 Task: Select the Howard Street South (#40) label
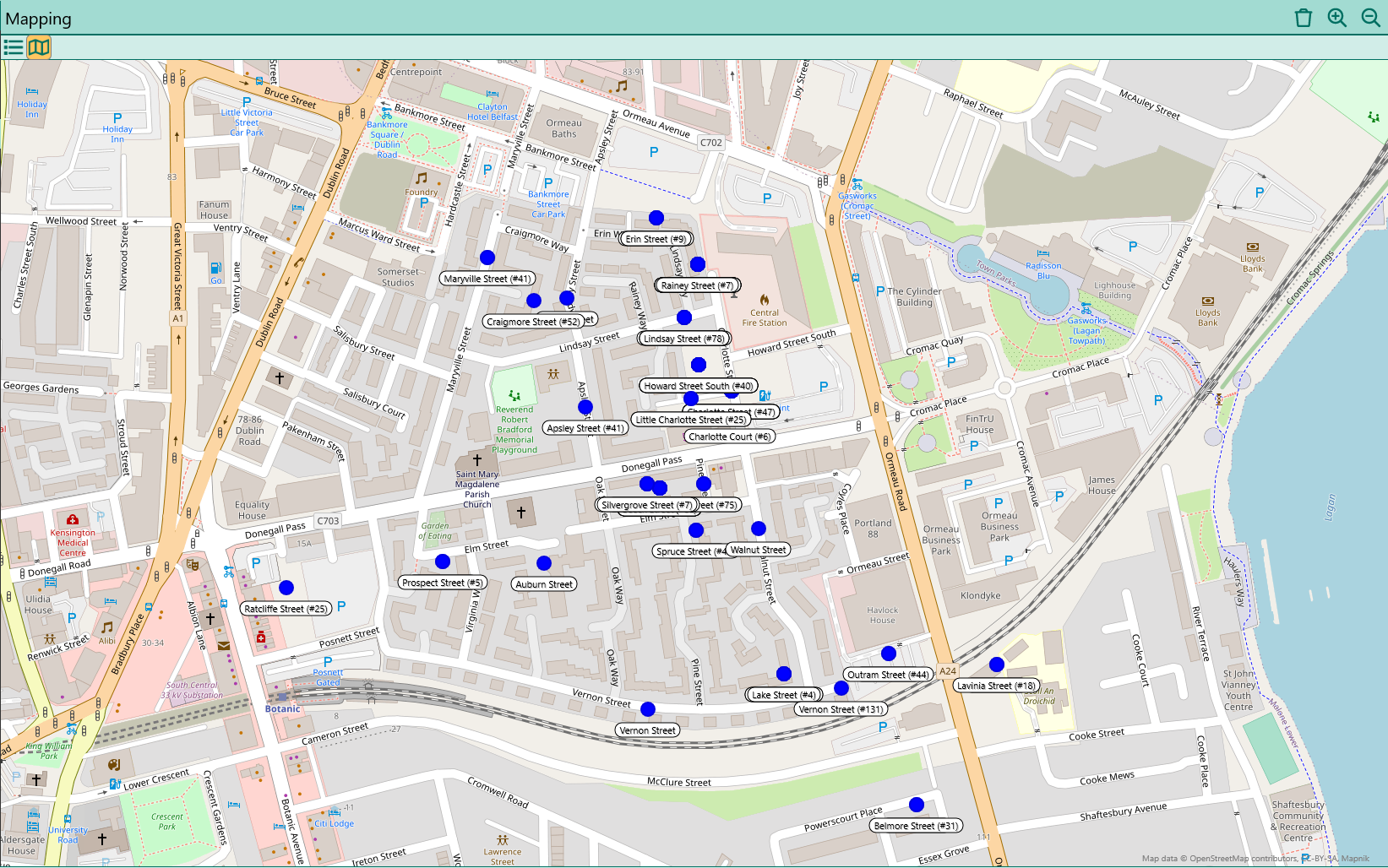699,386
